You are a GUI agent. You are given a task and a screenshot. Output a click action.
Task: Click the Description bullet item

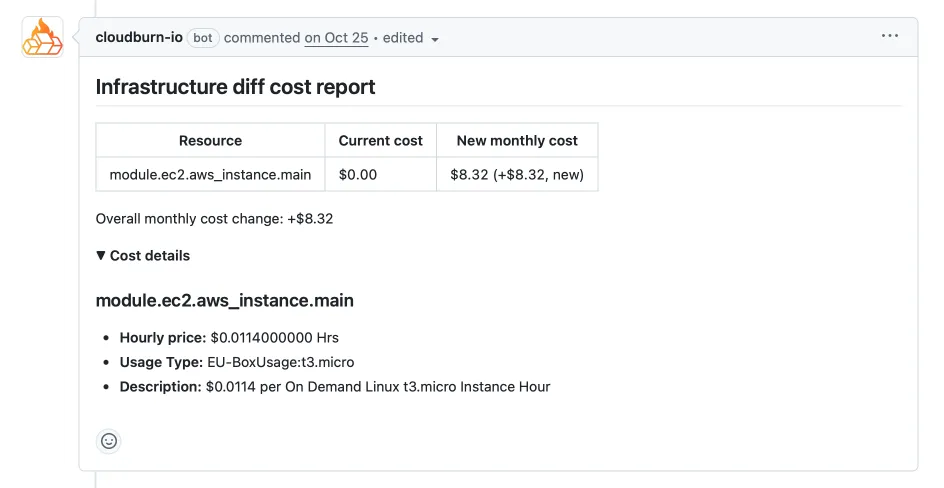[x=335, y=386]
